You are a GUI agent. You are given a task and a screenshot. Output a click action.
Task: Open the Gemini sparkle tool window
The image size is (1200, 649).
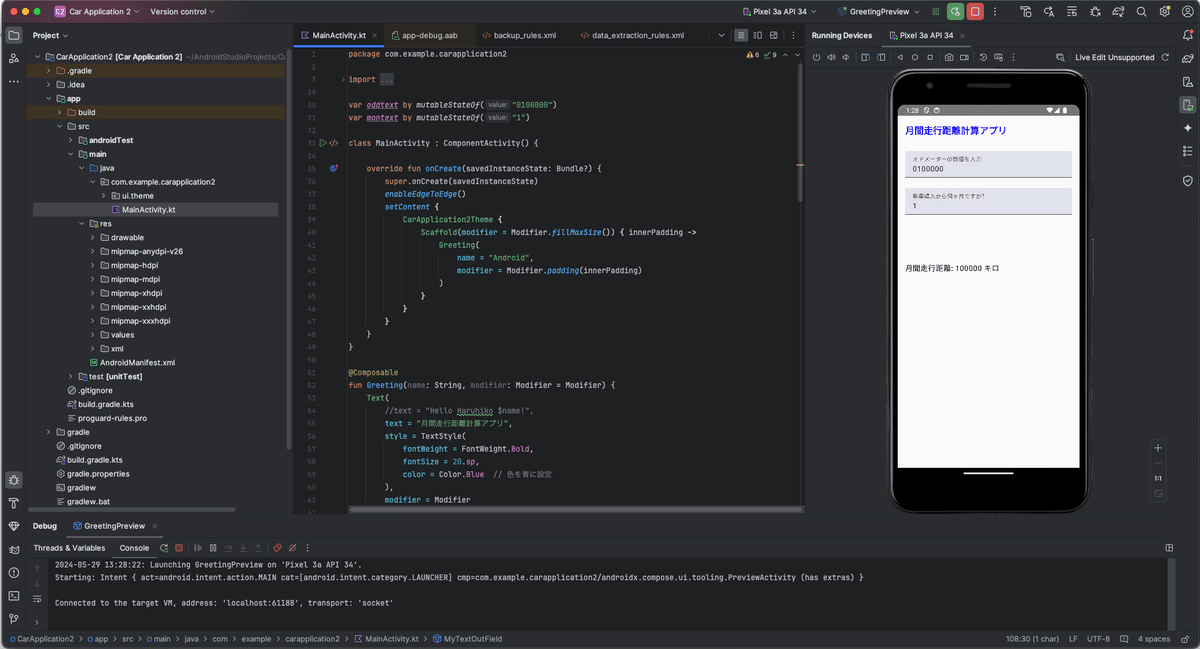(1187, 128)
